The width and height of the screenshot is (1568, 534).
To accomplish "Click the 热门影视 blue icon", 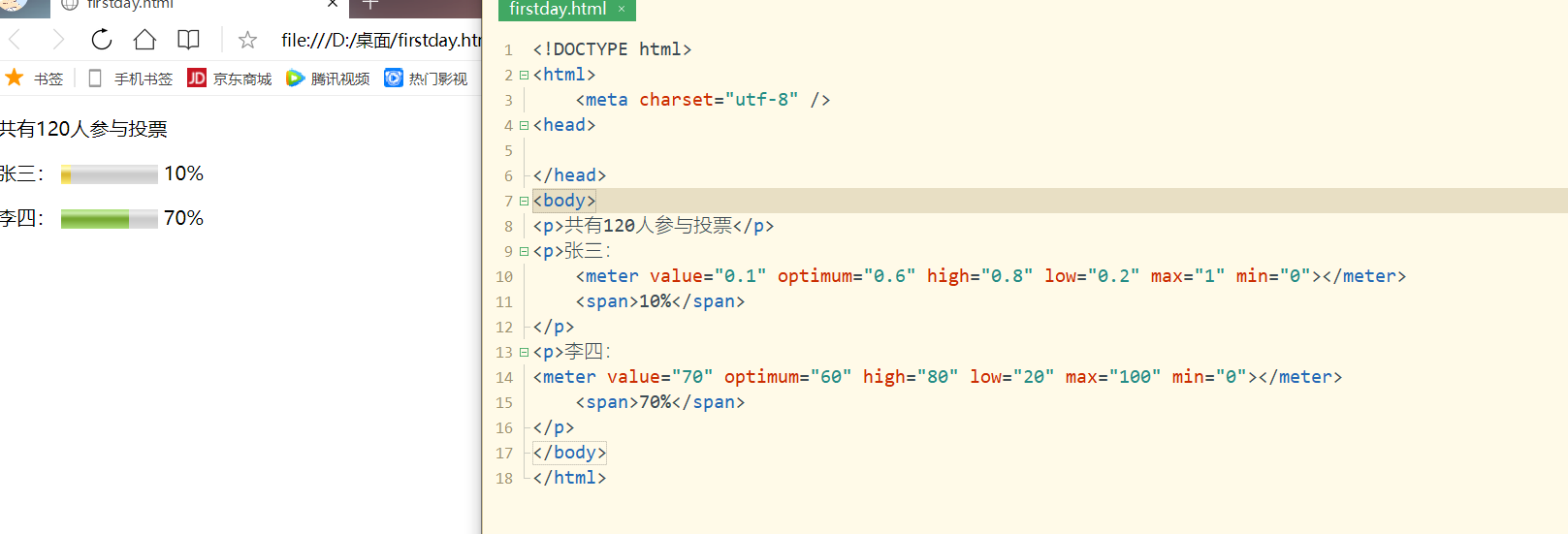I will [x=393, y=78].
